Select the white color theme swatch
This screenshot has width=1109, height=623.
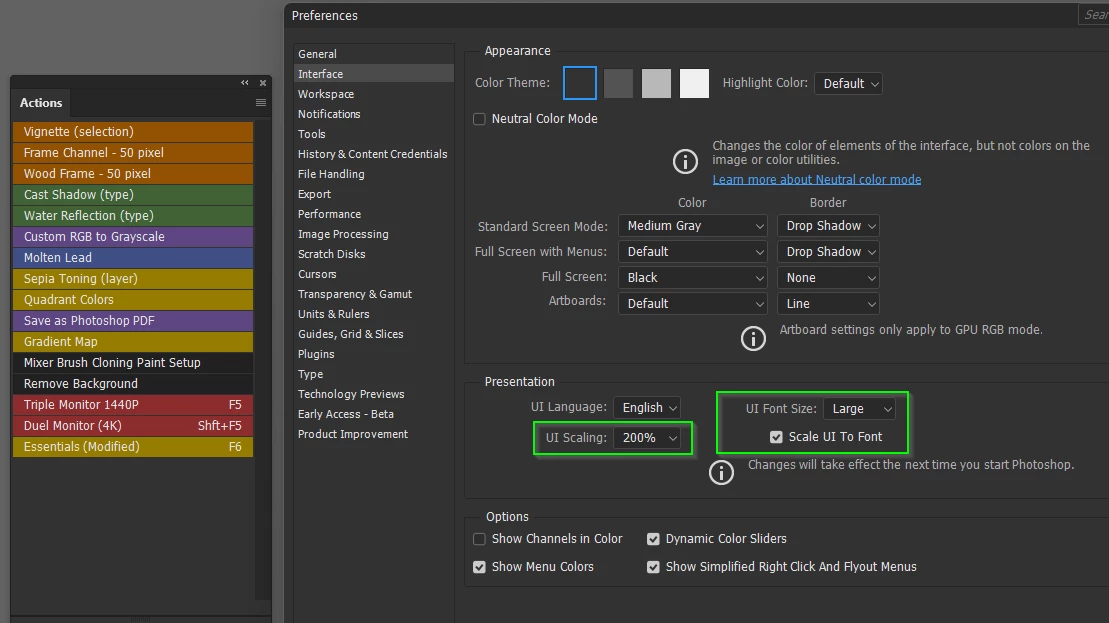tap(695, 83)
